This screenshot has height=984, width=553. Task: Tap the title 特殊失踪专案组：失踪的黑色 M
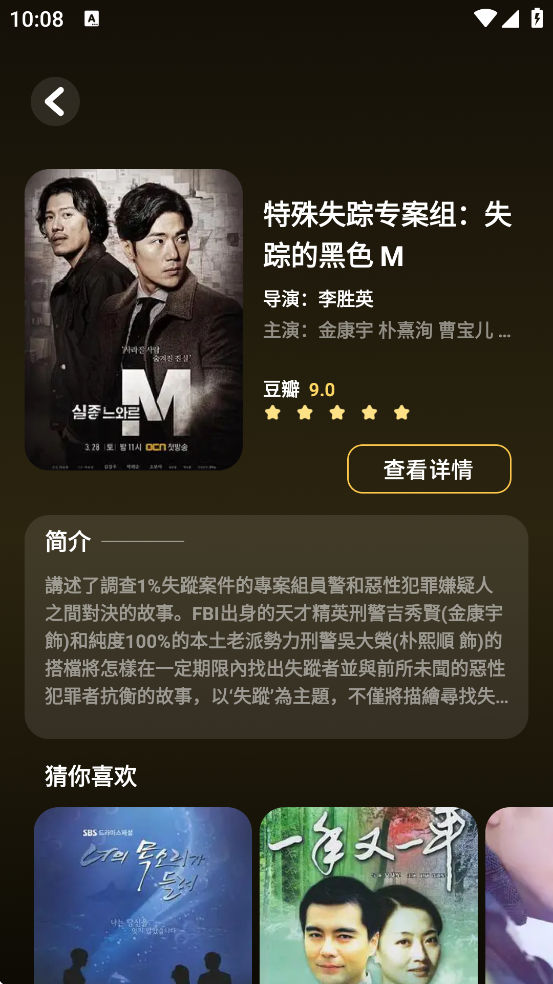pyautogui.click(x=387, y=235)
